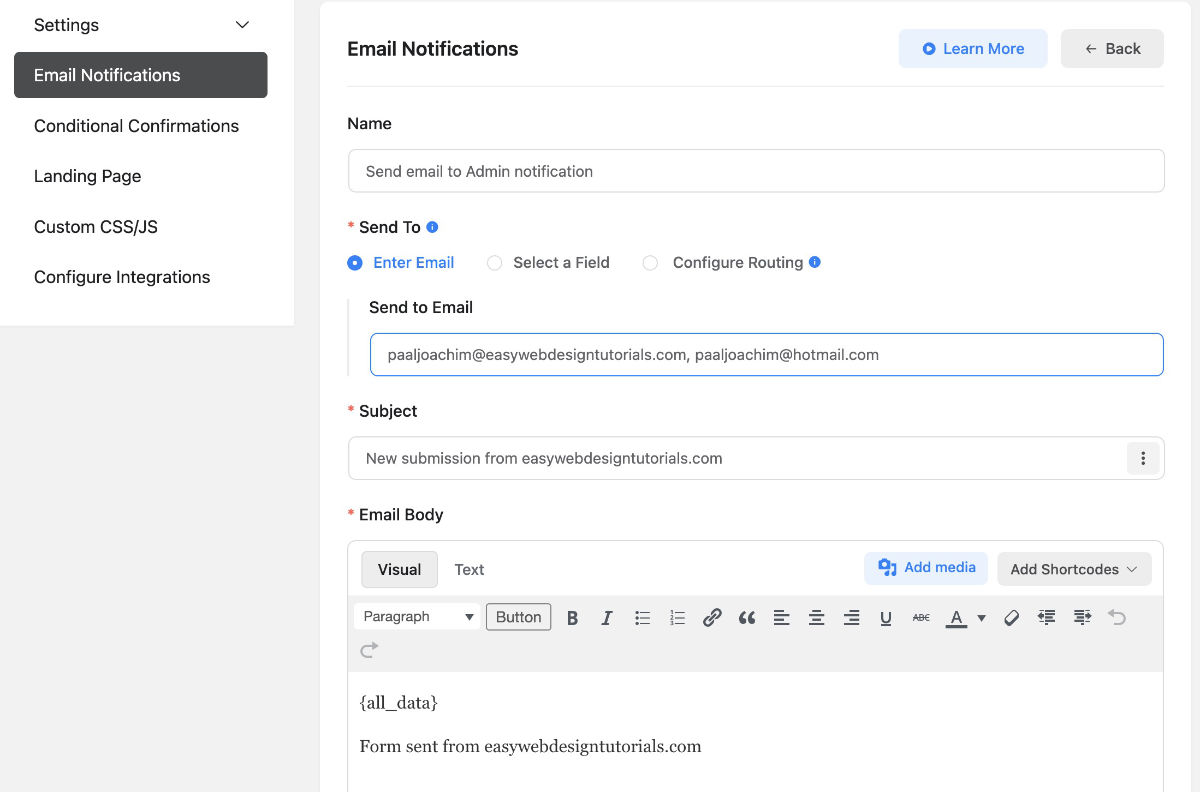Image resolution: width=1200 pixels, height=792 pixels.
Task: Center align the email body text
Action: [816, 618]
